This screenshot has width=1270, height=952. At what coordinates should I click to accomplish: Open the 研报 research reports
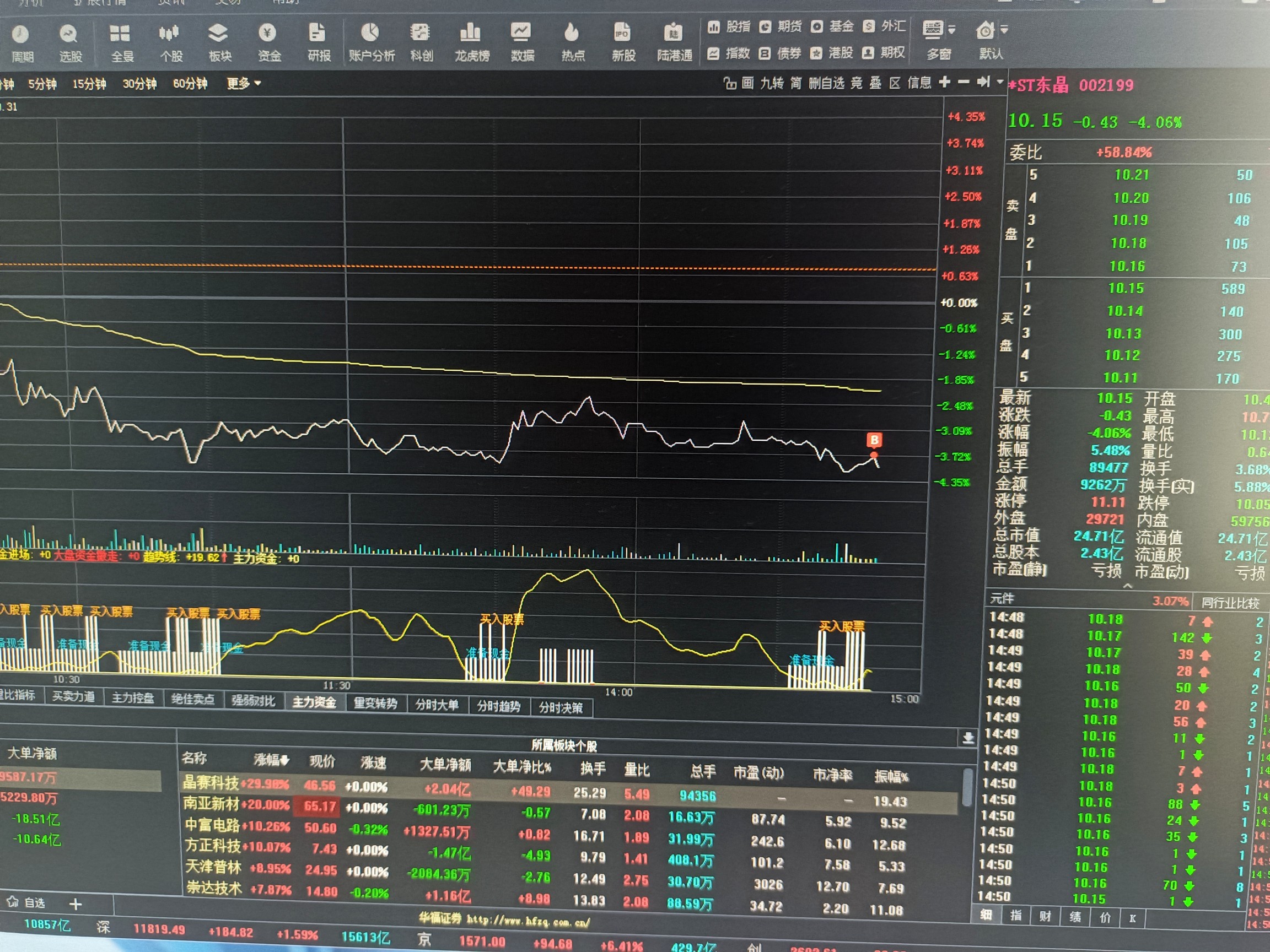coord(319,43)
